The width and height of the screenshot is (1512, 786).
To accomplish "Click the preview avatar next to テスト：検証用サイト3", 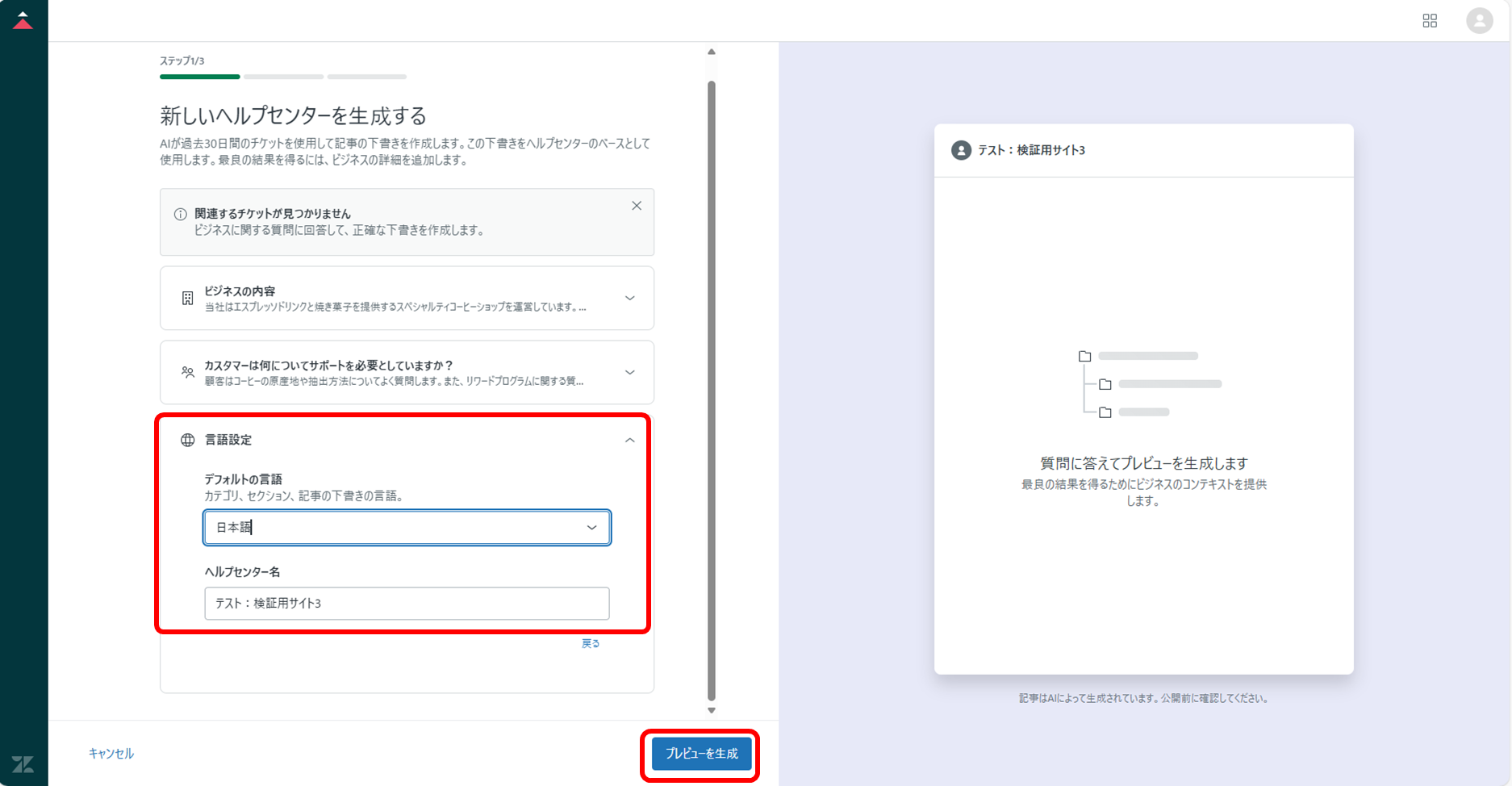I will 961,150.
